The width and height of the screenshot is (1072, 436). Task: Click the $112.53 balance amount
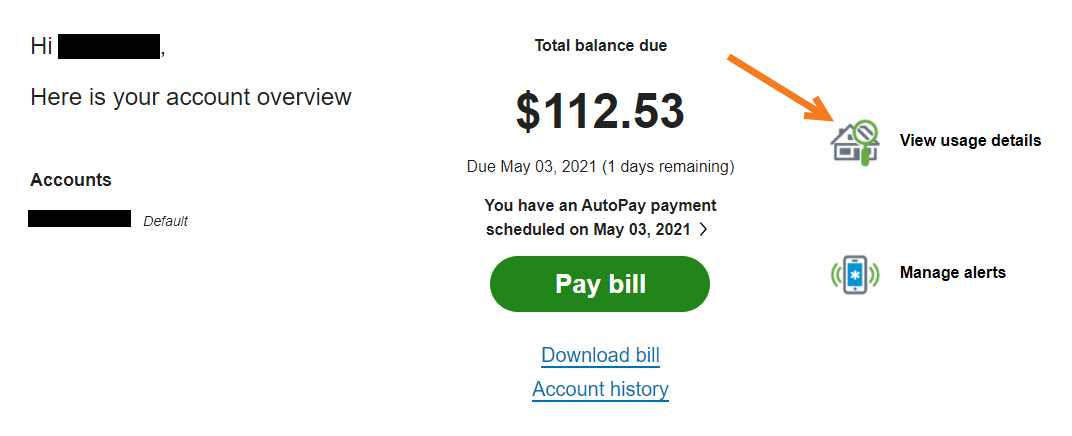(600, 111)
